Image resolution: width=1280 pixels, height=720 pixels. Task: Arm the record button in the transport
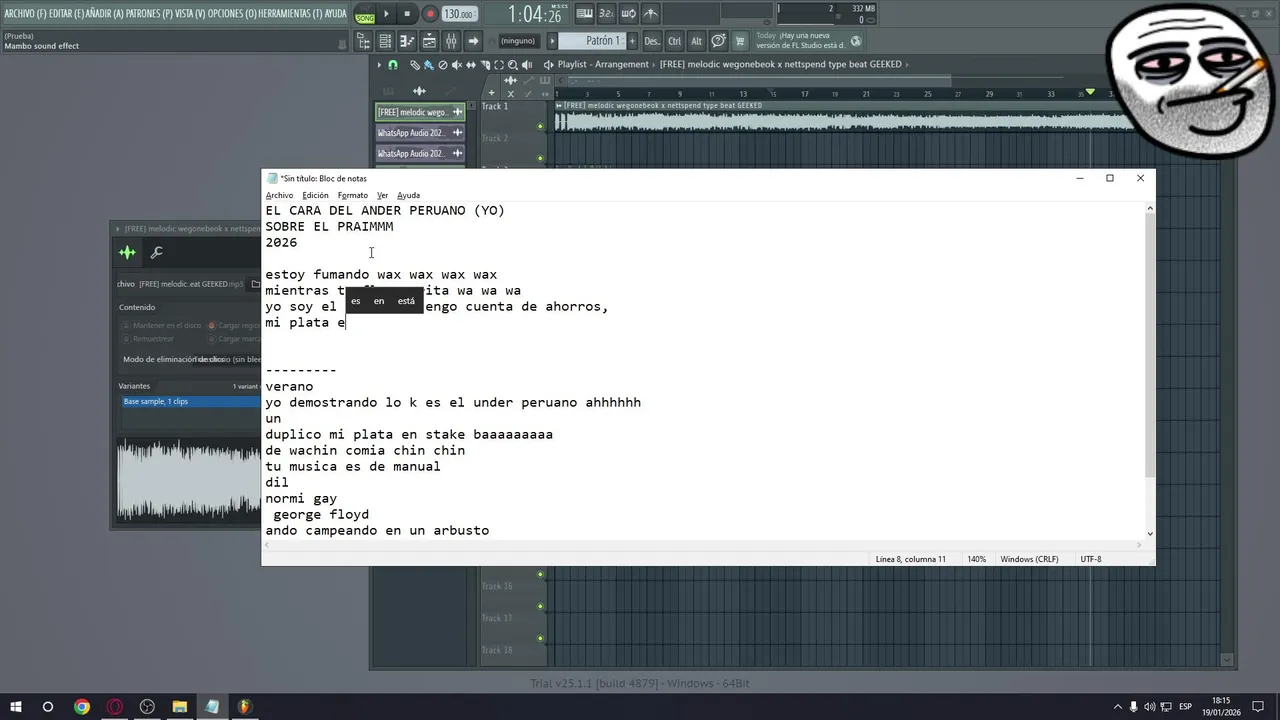click(x=430, y=14)
